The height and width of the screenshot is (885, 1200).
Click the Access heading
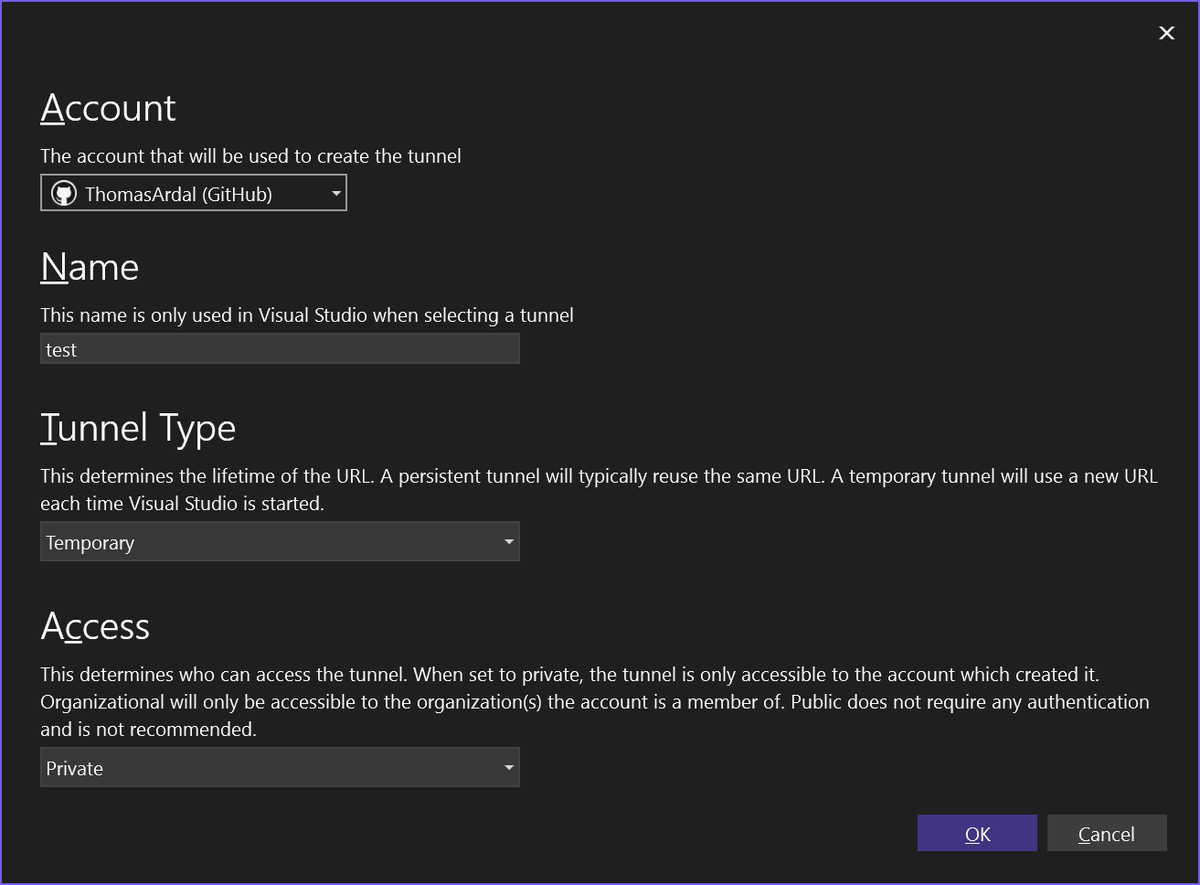click(x=95, y=627)
